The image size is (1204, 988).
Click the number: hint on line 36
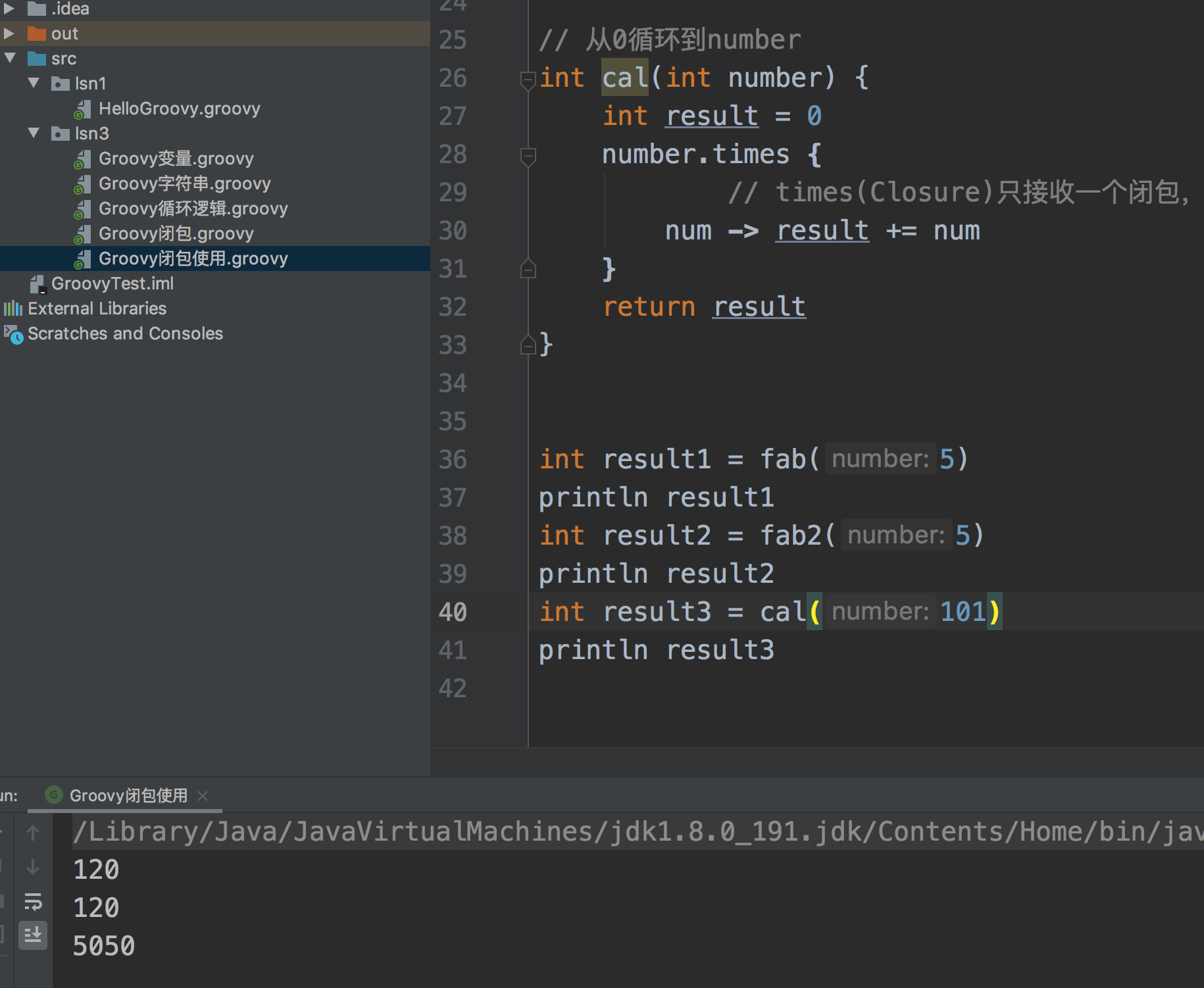[880, 458]
